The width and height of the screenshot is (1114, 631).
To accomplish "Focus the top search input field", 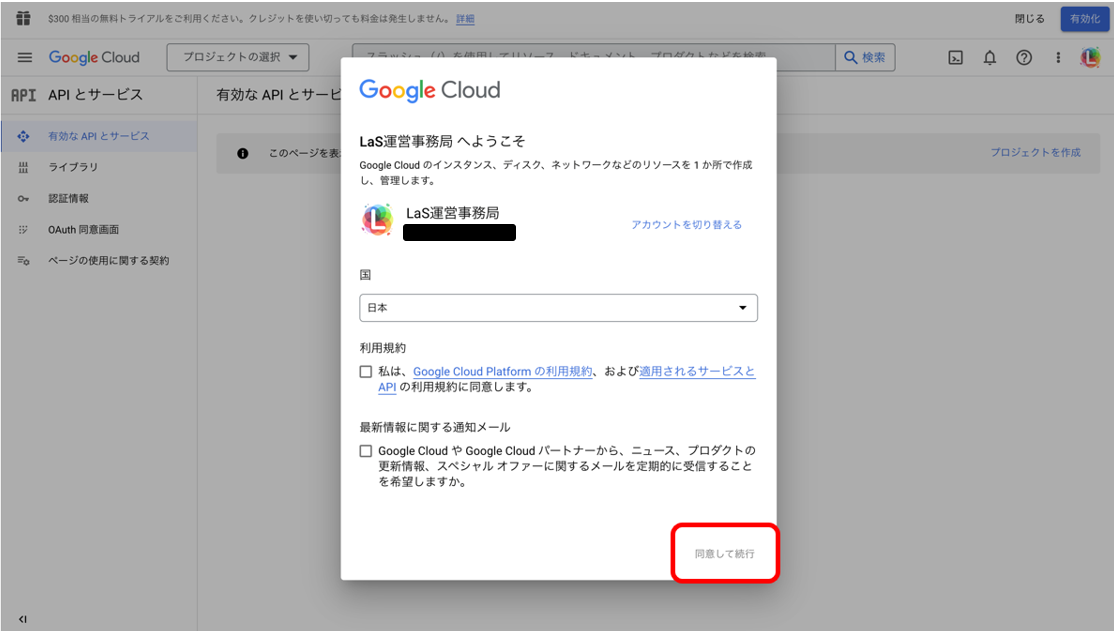I will point(594,58).
